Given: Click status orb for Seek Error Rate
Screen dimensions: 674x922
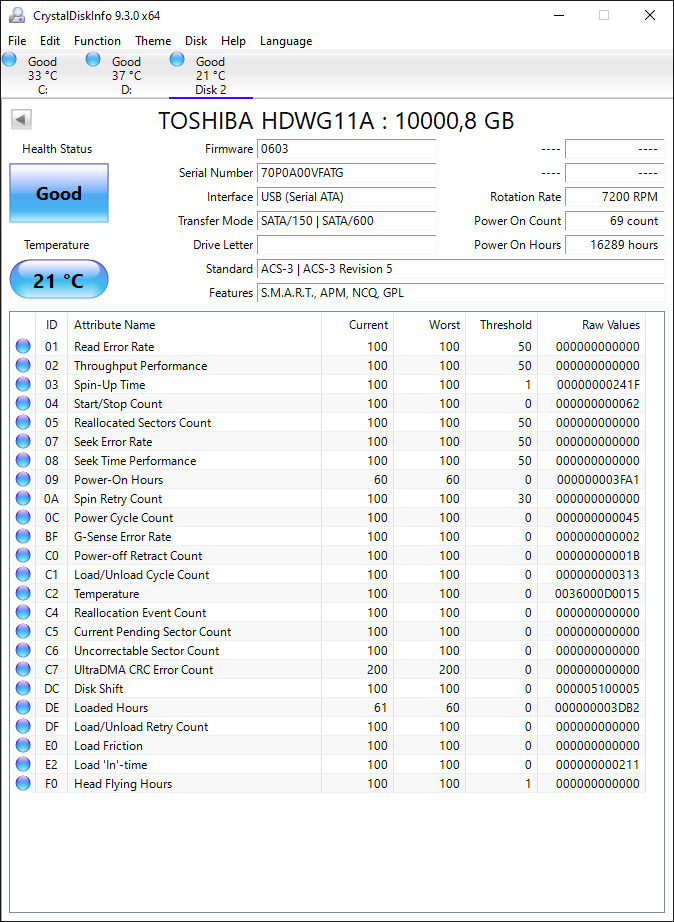Looking at the screenshot, I should click(23, 441).
